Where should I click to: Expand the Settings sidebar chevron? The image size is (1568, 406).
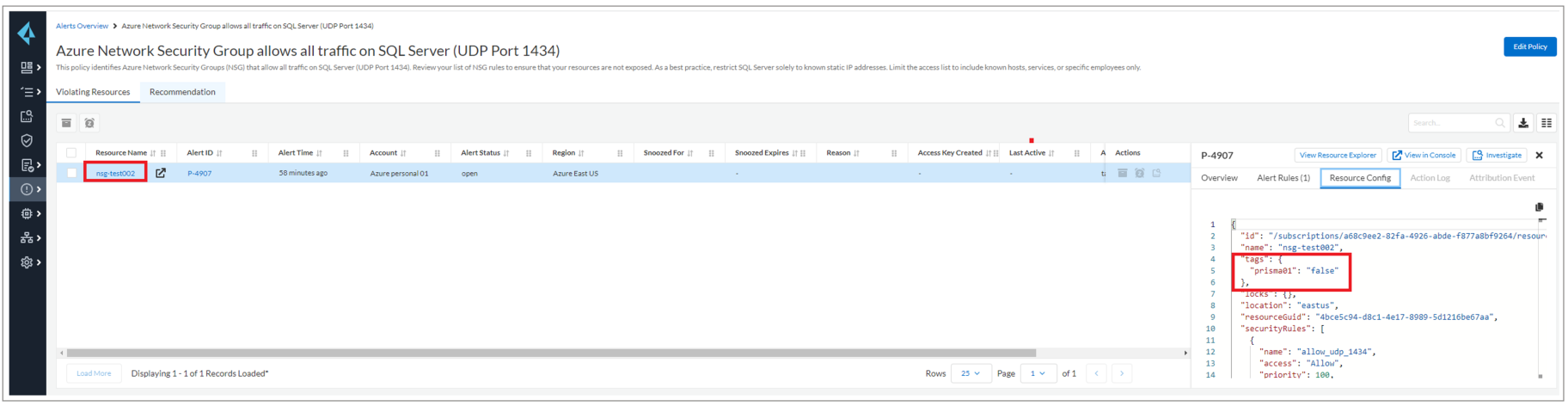pyautogui.click(x=39, y=262)
